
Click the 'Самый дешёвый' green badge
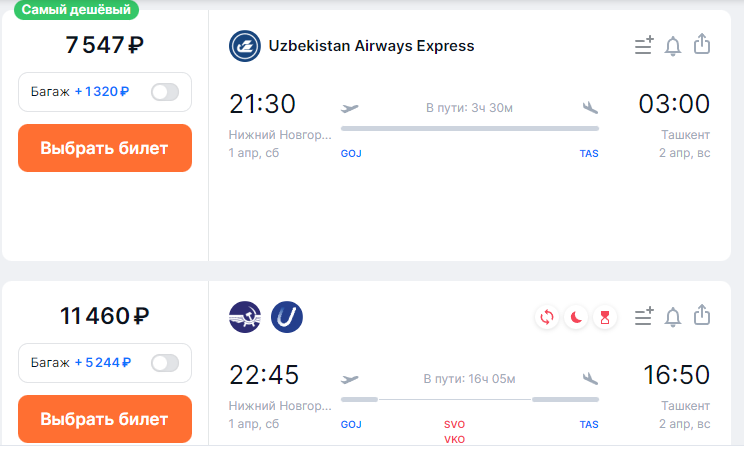pyautogui.click(x=76, y=9)
